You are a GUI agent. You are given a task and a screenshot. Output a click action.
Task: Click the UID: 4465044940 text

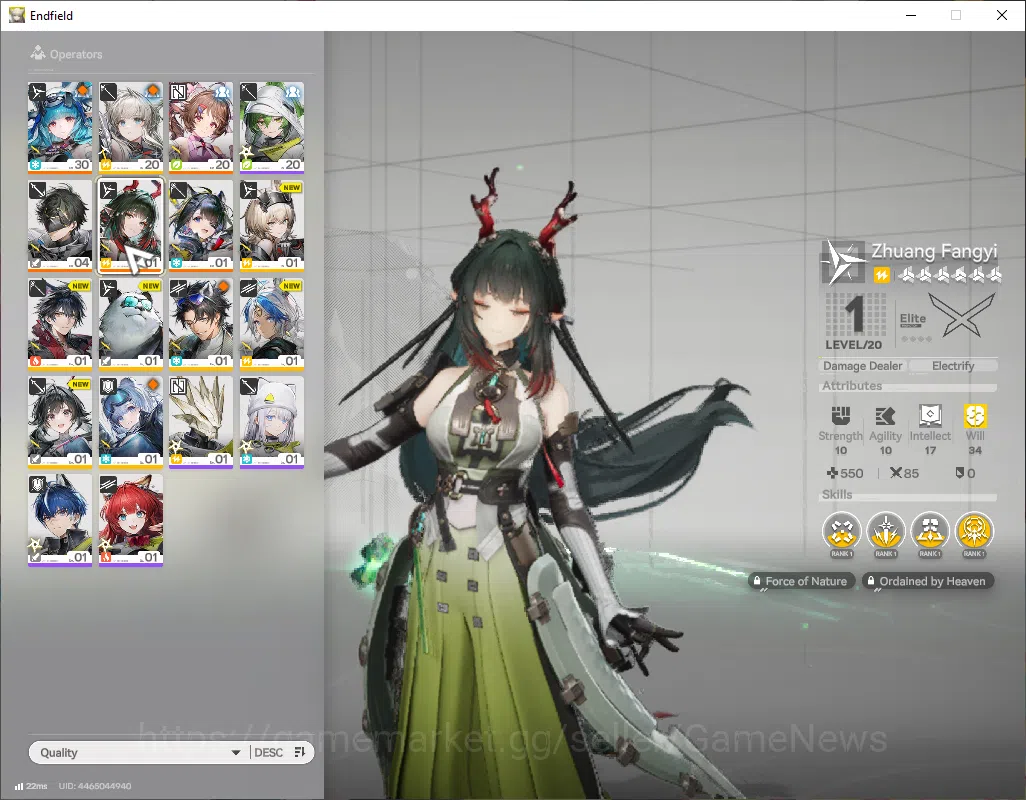tap(95, 786)
